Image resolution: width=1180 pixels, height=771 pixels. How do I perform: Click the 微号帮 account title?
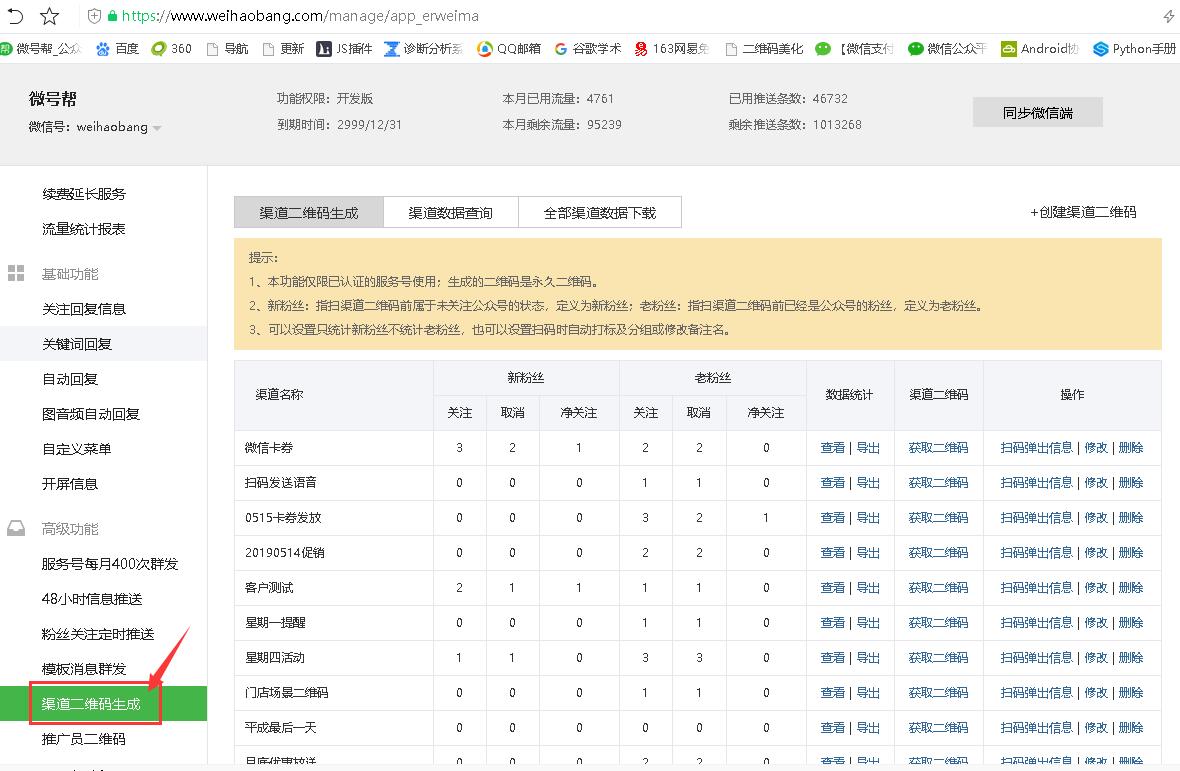(x=53, y=99)
